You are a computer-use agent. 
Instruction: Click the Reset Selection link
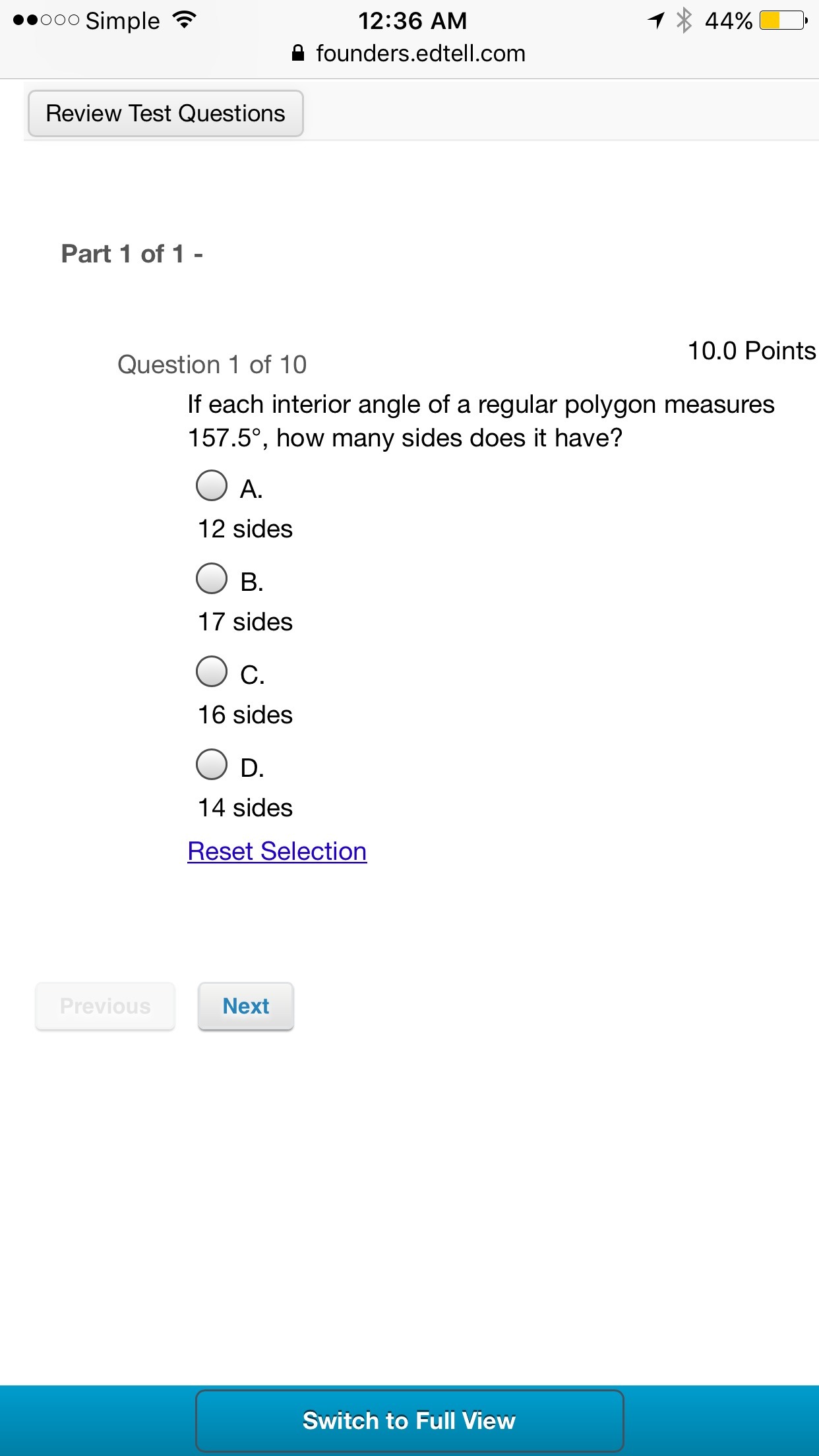tap(277, 851)
